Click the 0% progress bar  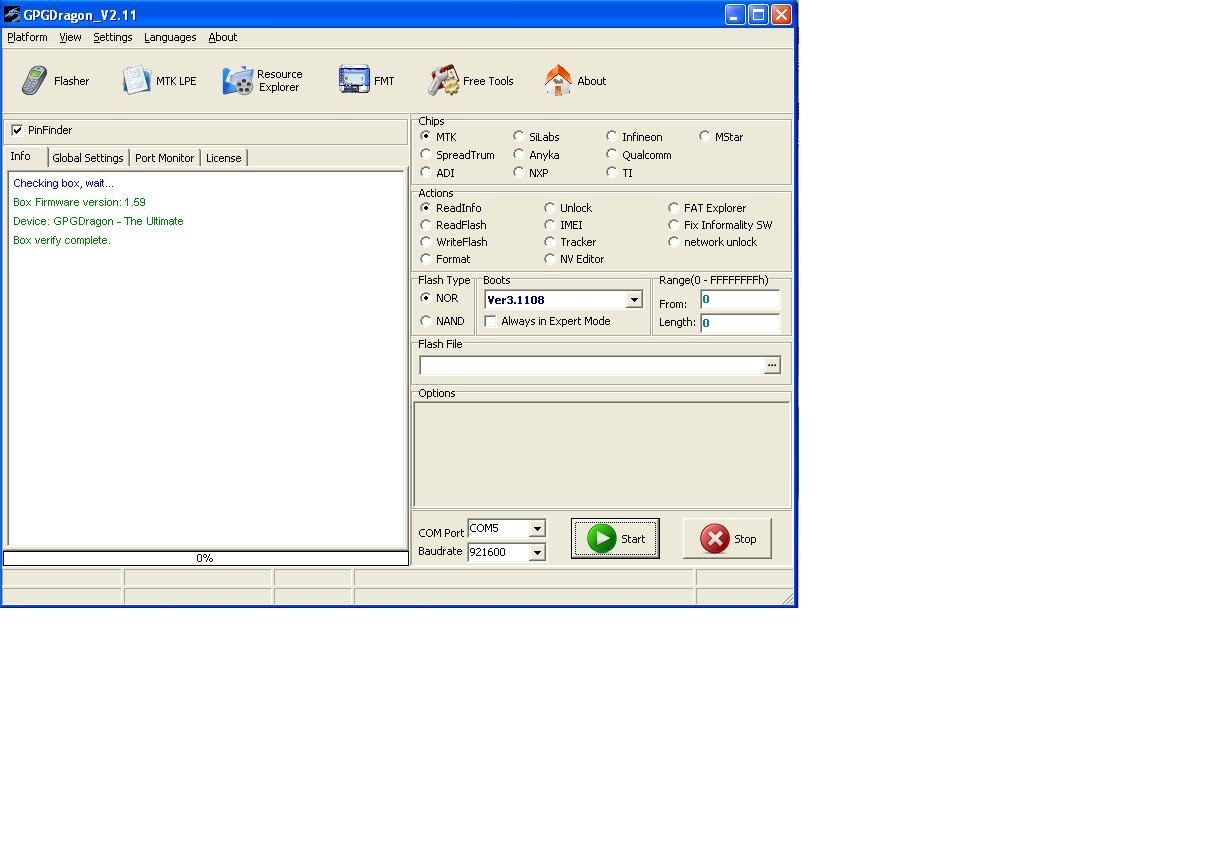(x=205, y=558)
